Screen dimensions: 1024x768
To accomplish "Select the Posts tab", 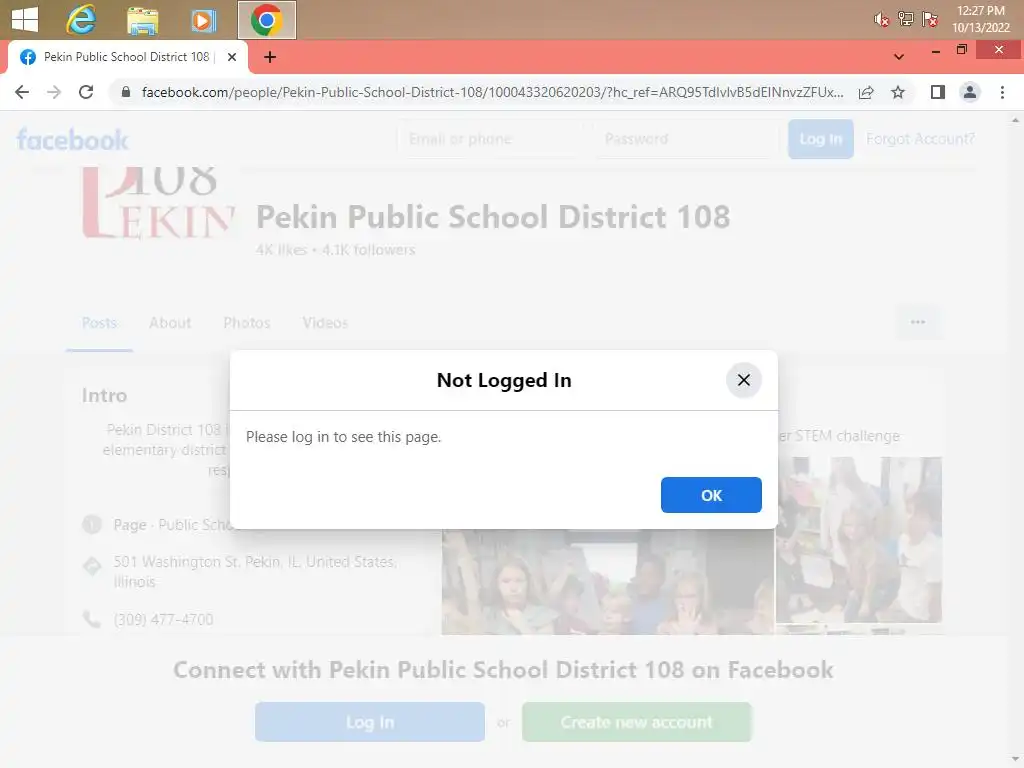I will click(x=99, y=323).
